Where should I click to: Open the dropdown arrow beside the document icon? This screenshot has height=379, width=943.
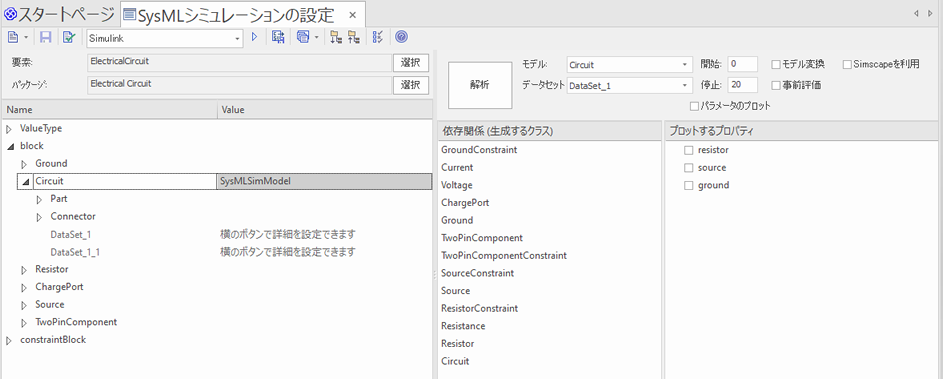(x=26, y=37)
